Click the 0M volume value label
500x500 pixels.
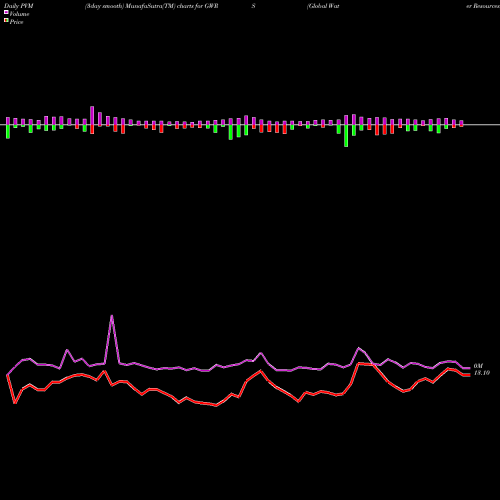tap(478, 366)
